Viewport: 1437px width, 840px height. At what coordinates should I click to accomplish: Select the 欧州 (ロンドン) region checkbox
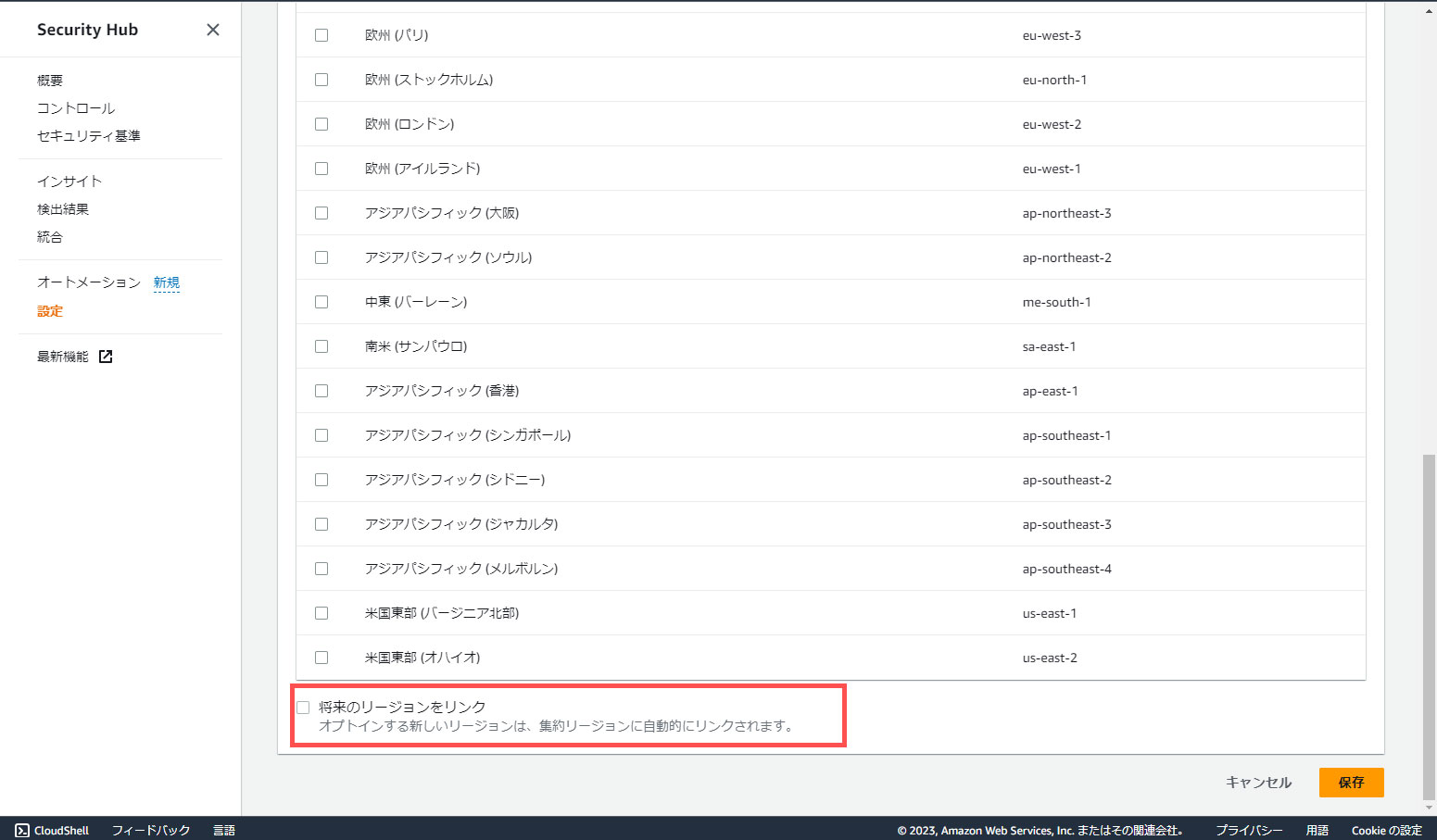coord(321,124)
